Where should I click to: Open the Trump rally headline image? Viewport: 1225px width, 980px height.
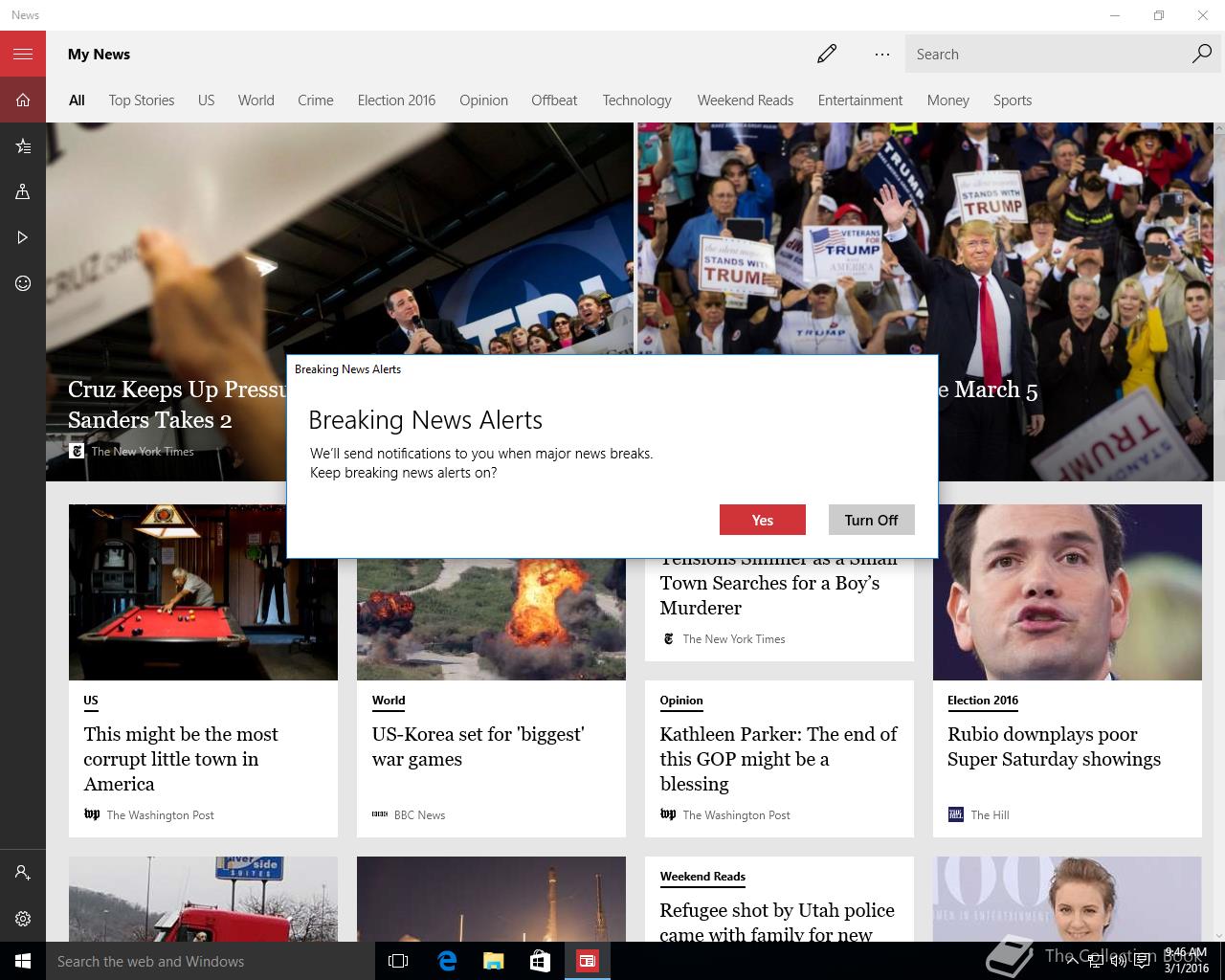[x=925, y=239]
